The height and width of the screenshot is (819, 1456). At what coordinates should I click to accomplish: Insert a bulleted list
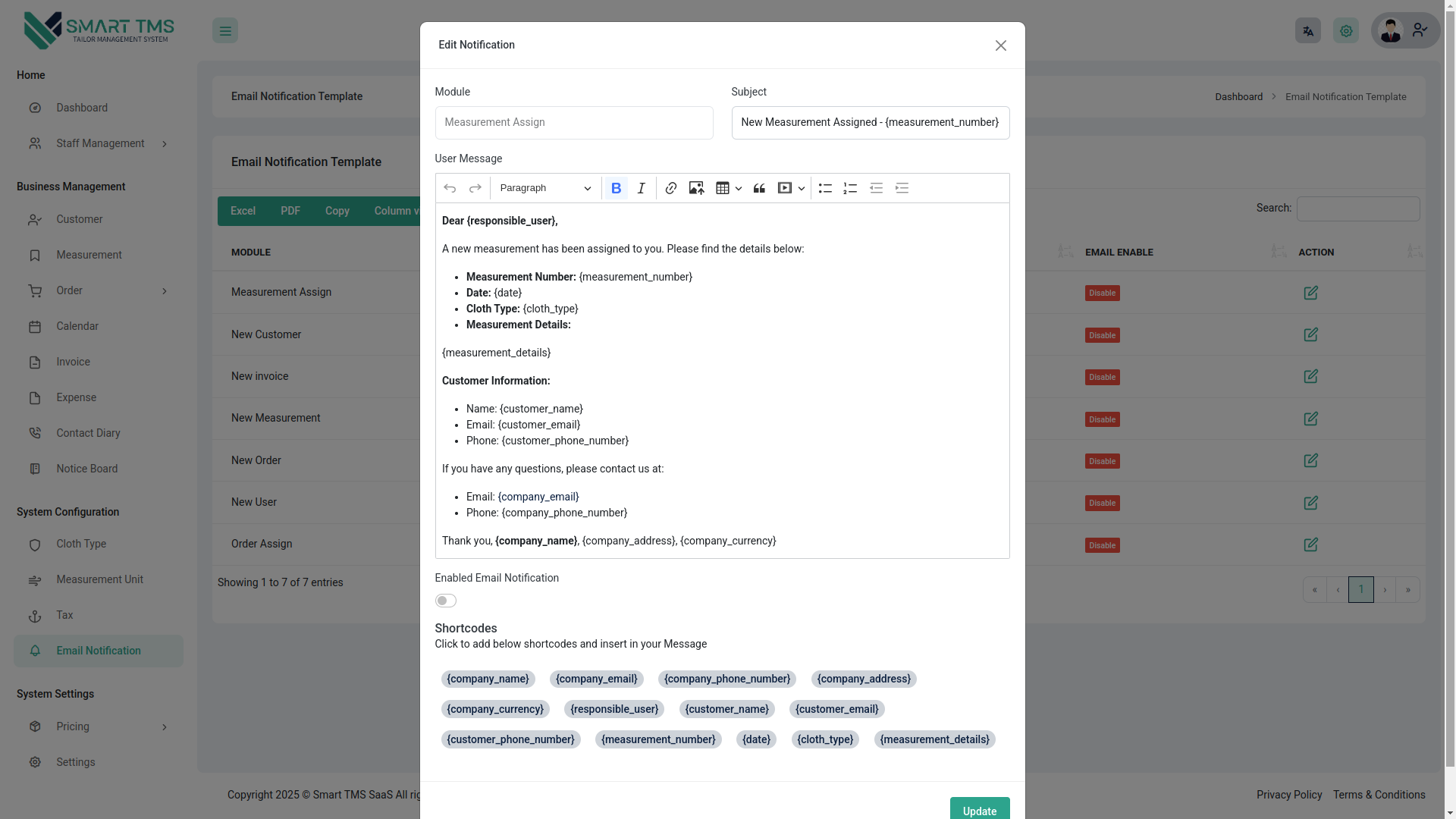pyautogui.click(x=825, y=188)
